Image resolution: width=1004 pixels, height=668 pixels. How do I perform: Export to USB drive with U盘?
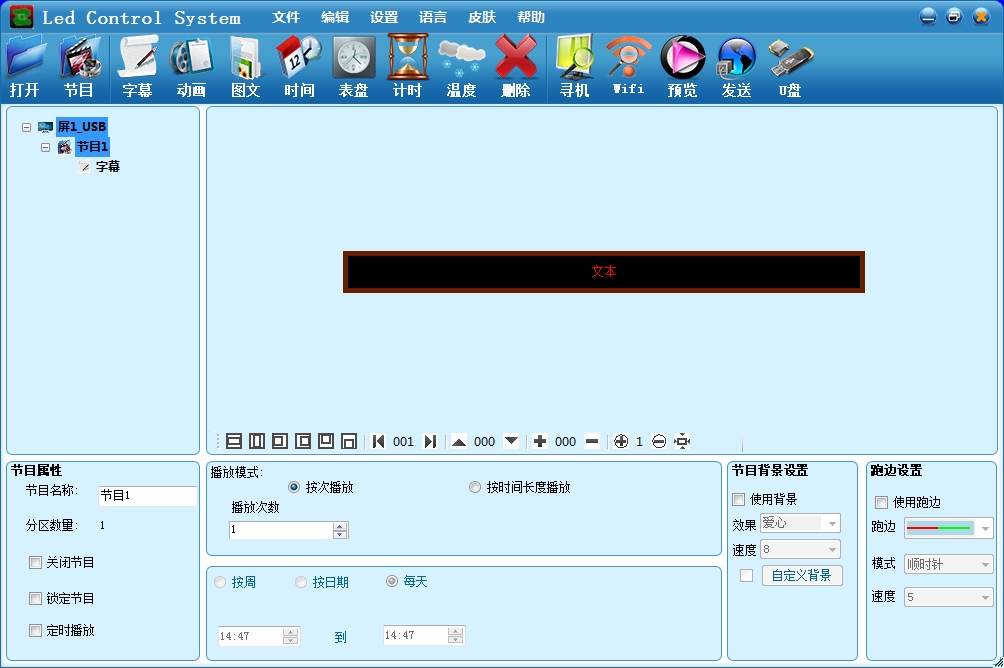click(x=790, y=67)
